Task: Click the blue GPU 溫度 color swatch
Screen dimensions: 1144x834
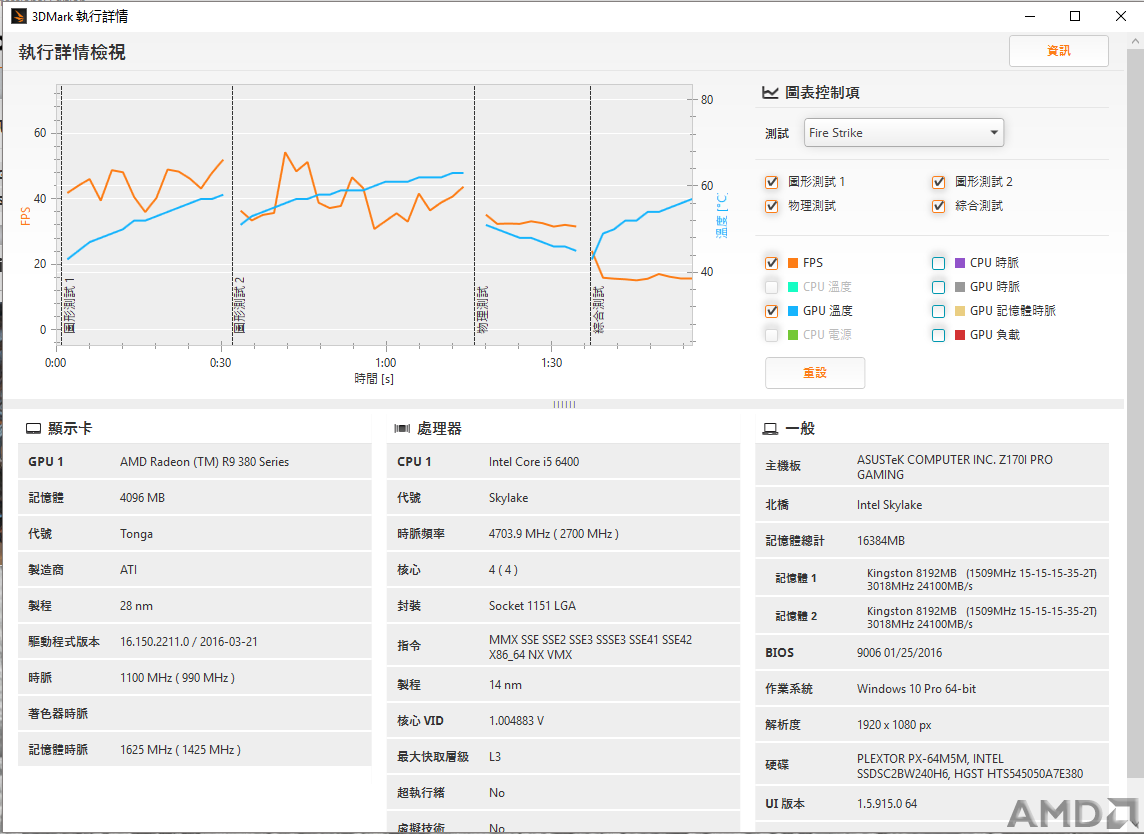Action: [793, 311]
